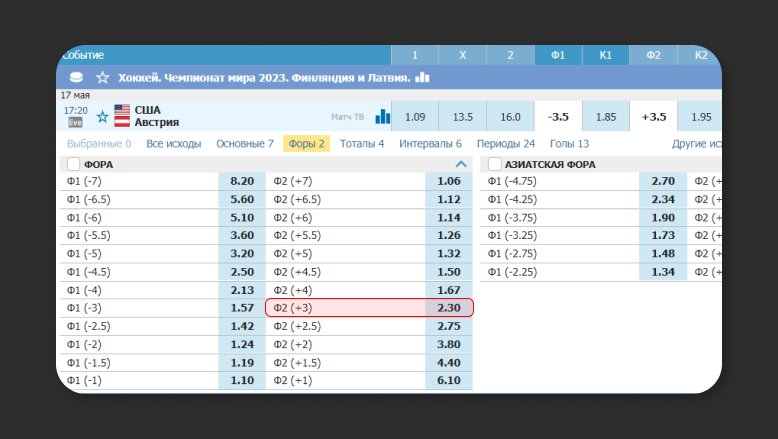Tick the АЗИАТСКАЯ ФОРА checkbox
Screen dimensions: 778x439
pos(495,164)
